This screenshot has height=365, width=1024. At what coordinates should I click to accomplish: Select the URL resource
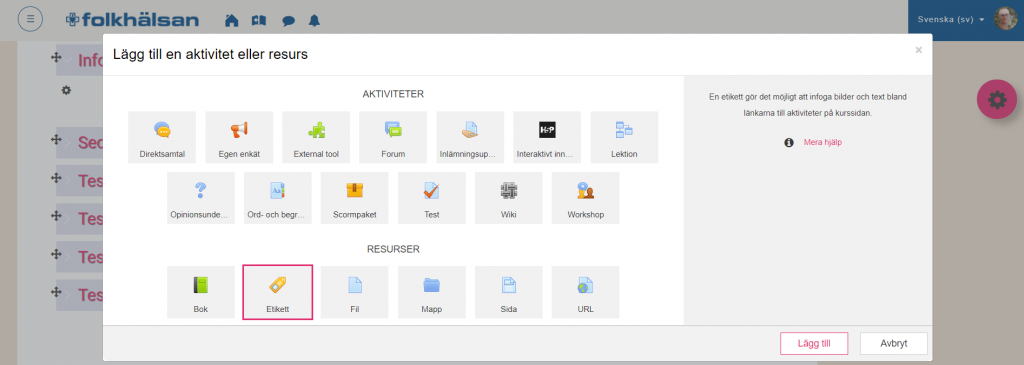586,292
